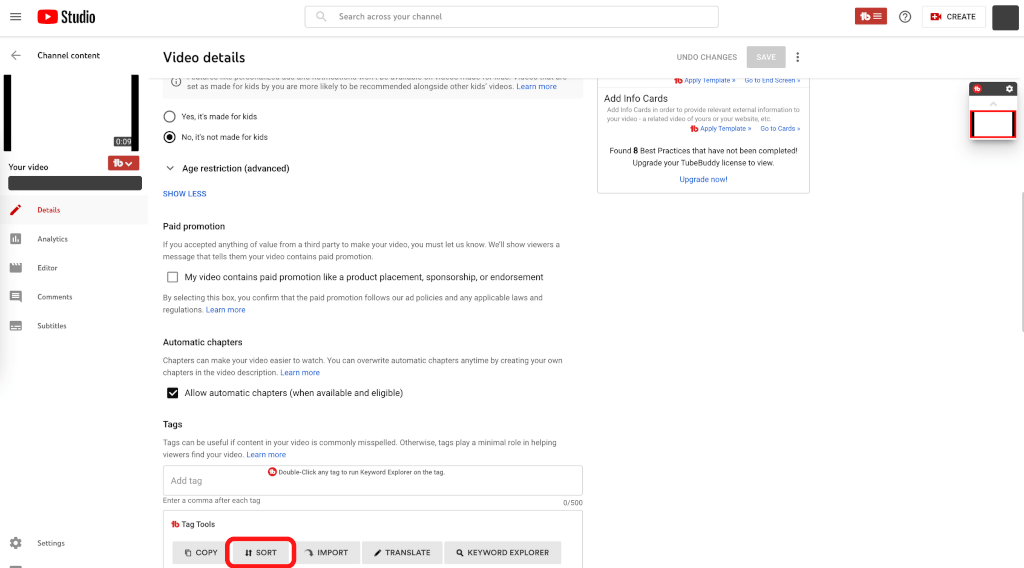The width and height of the screenshot is (1024, 568).
Task: Open the hamburger navigation menu
Action: [15, 16]
